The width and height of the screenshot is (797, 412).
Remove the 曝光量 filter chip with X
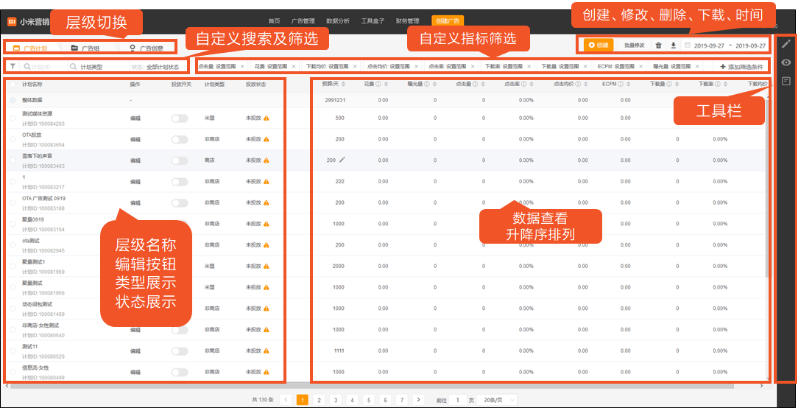click(697, 66)
